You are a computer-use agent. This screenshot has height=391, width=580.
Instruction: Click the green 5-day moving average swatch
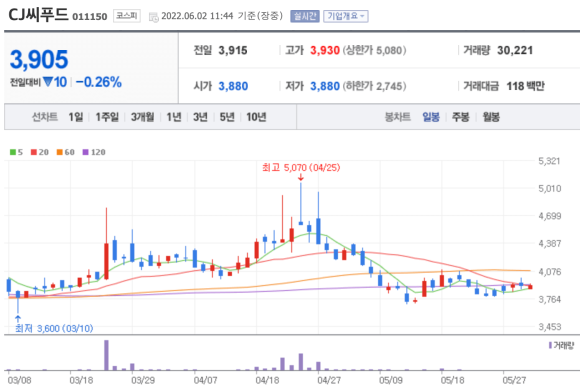point(13,152)
